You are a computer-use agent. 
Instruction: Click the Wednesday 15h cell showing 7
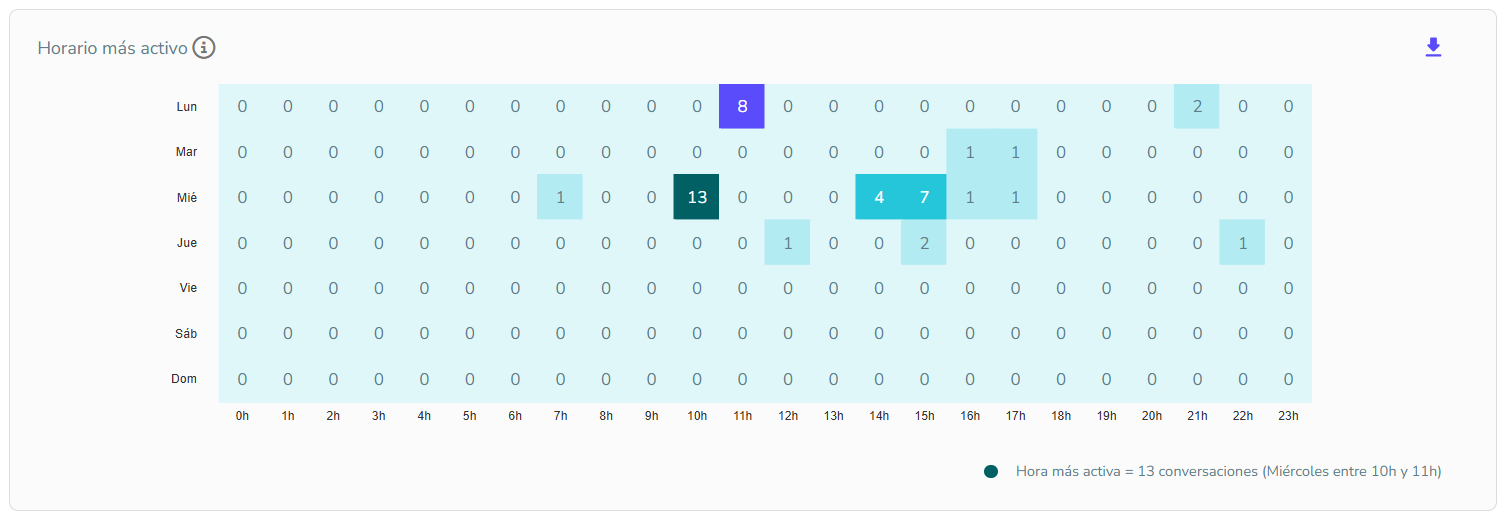coord(924,197)
